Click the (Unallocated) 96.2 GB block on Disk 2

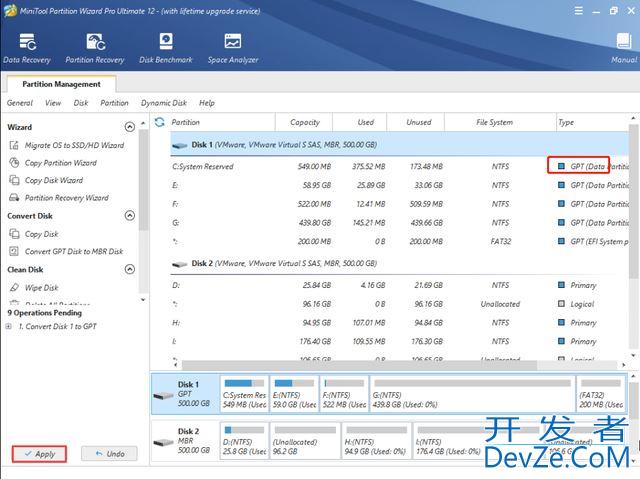tap(305, 441)
